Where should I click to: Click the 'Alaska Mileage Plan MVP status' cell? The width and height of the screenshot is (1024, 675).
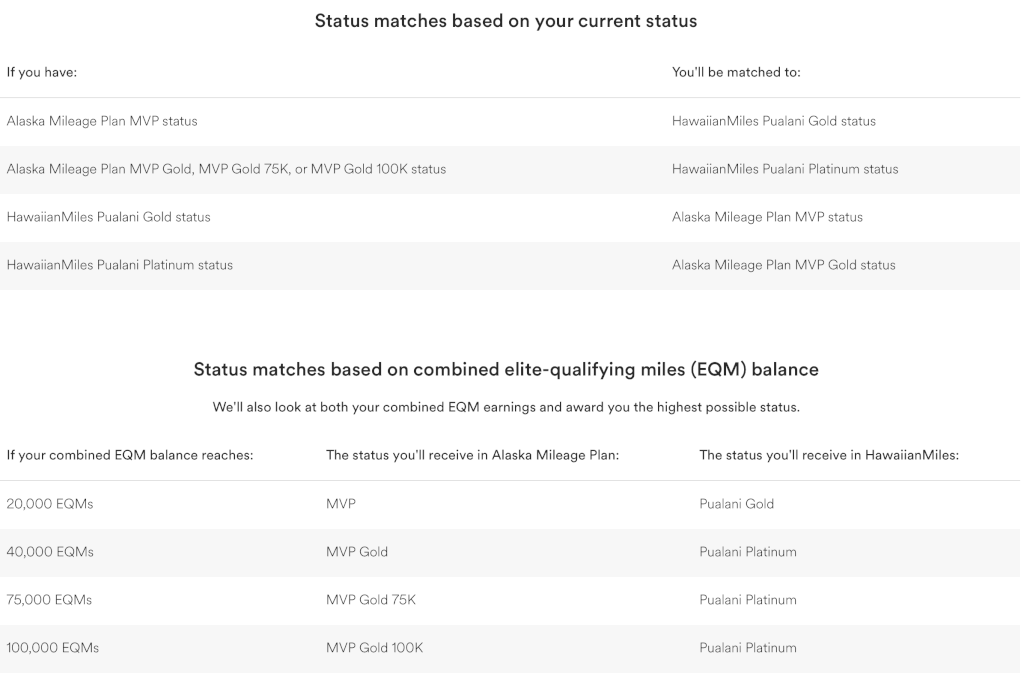pos(102,121)
